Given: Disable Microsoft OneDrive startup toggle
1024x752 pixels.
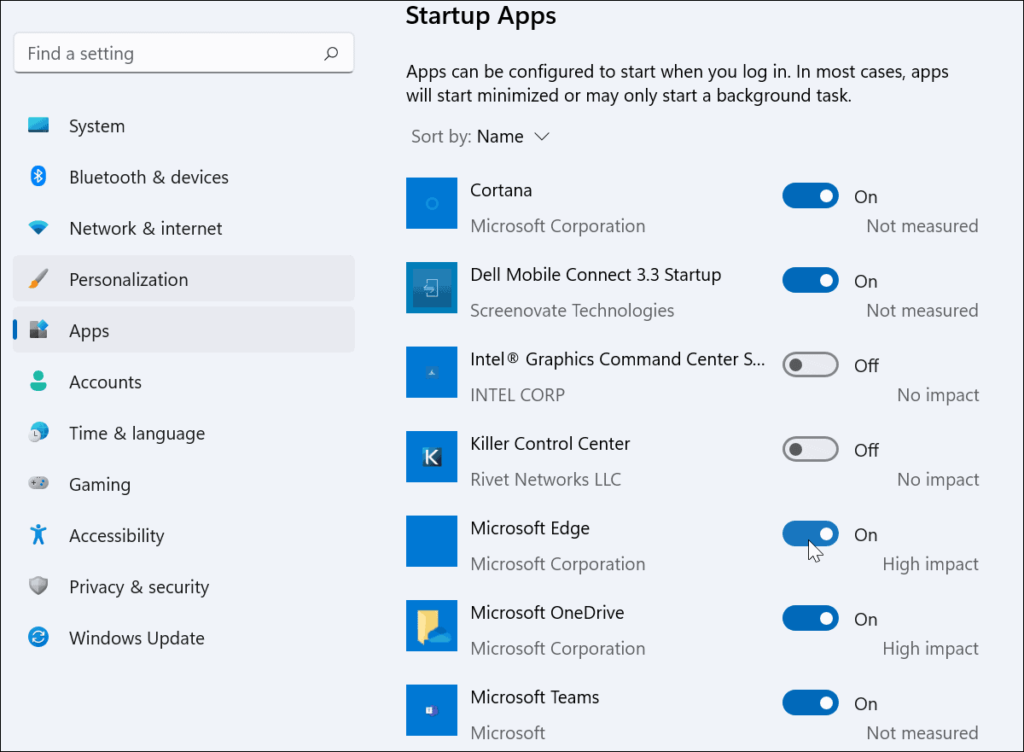Looking at the screenshot, I should 810,618.
